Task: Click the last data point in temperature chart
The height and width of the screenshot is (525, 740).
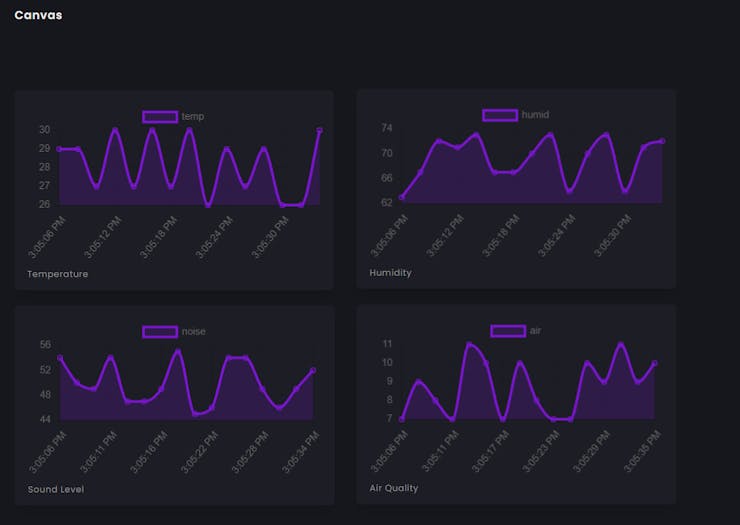Action: 319,130
